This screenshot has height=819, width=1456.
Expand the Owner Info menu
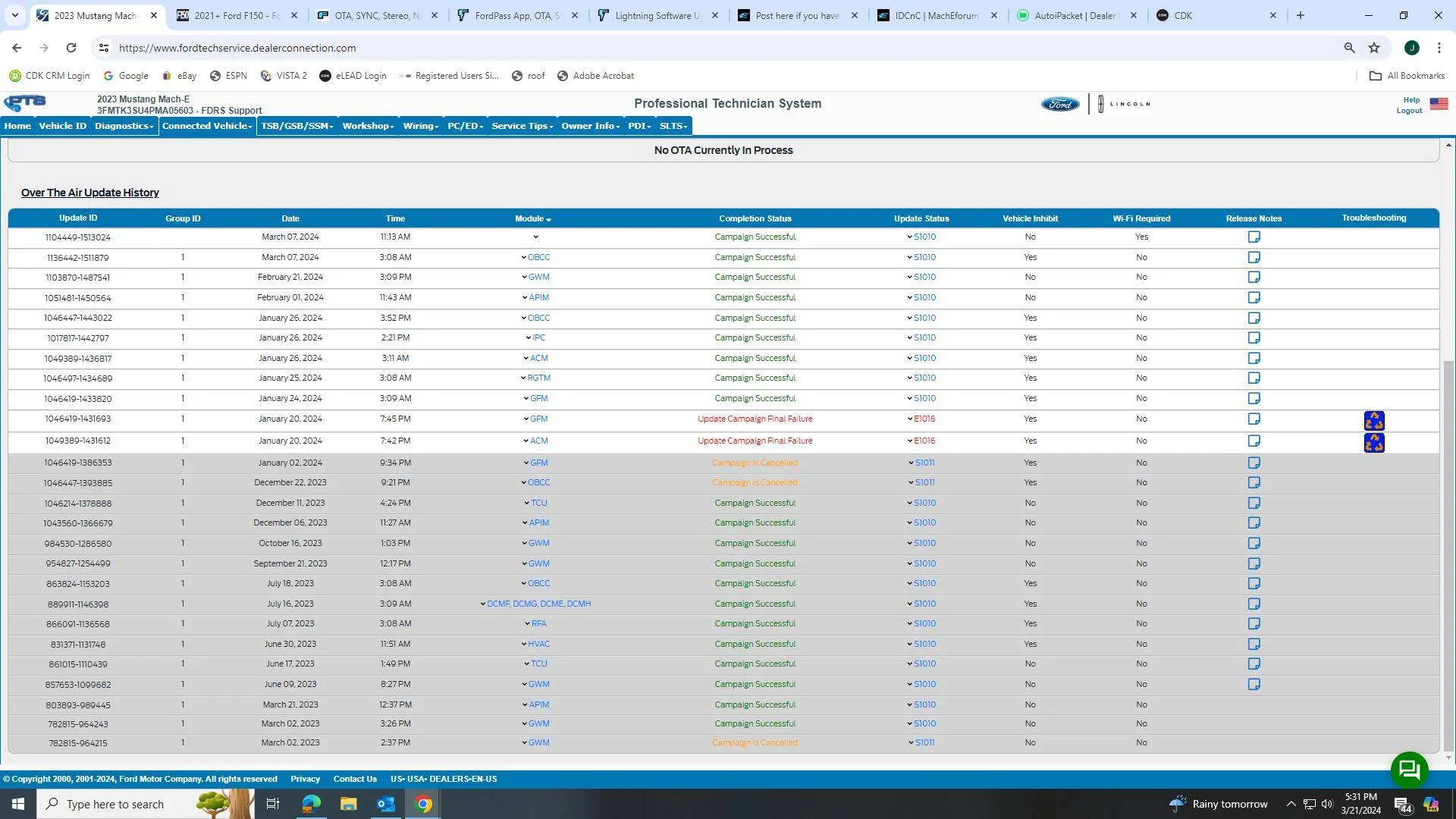(591, 126)
